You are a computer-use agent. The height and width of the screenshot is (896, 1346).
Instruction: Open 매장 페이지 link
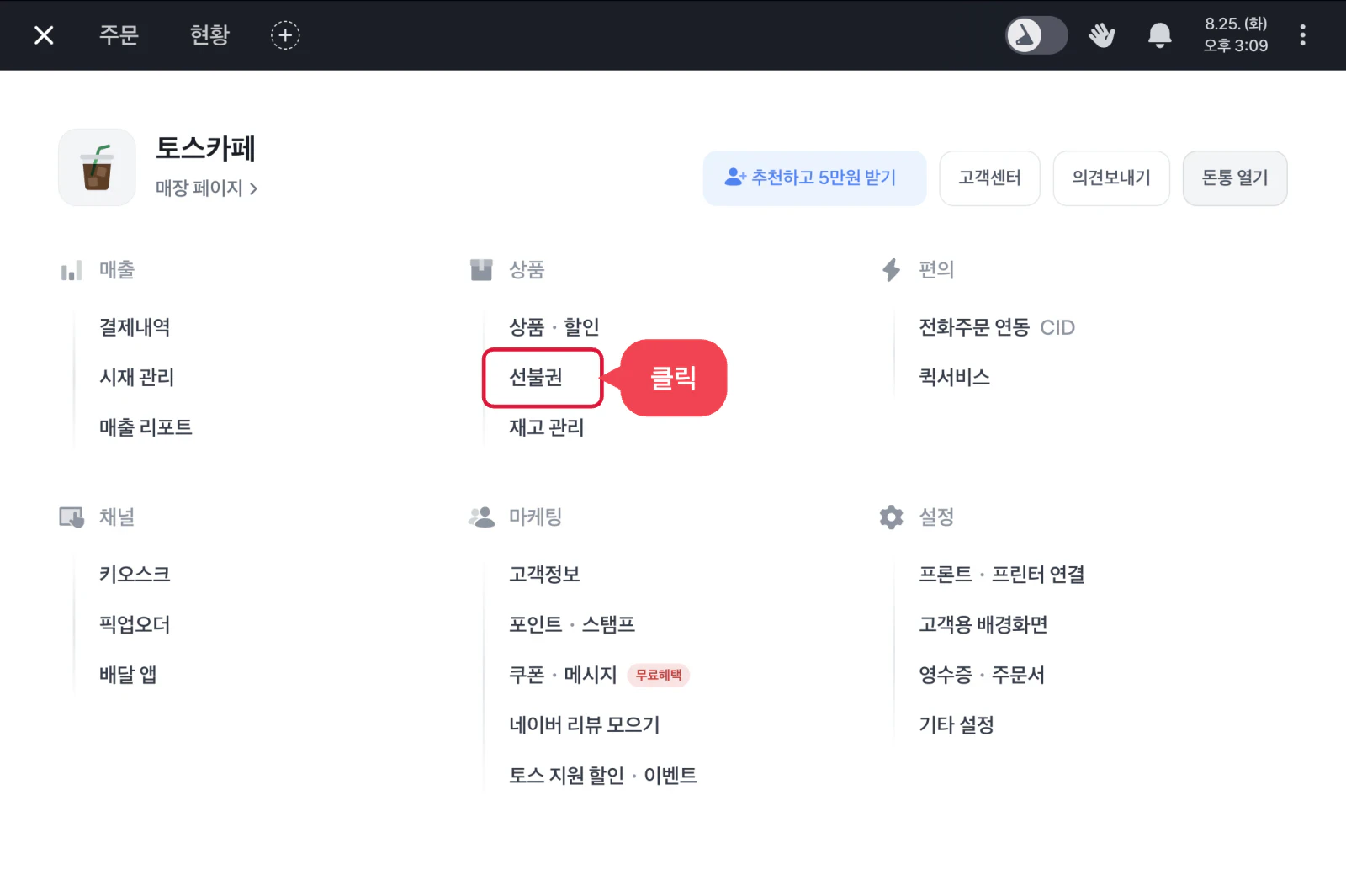tap(206, 188)
